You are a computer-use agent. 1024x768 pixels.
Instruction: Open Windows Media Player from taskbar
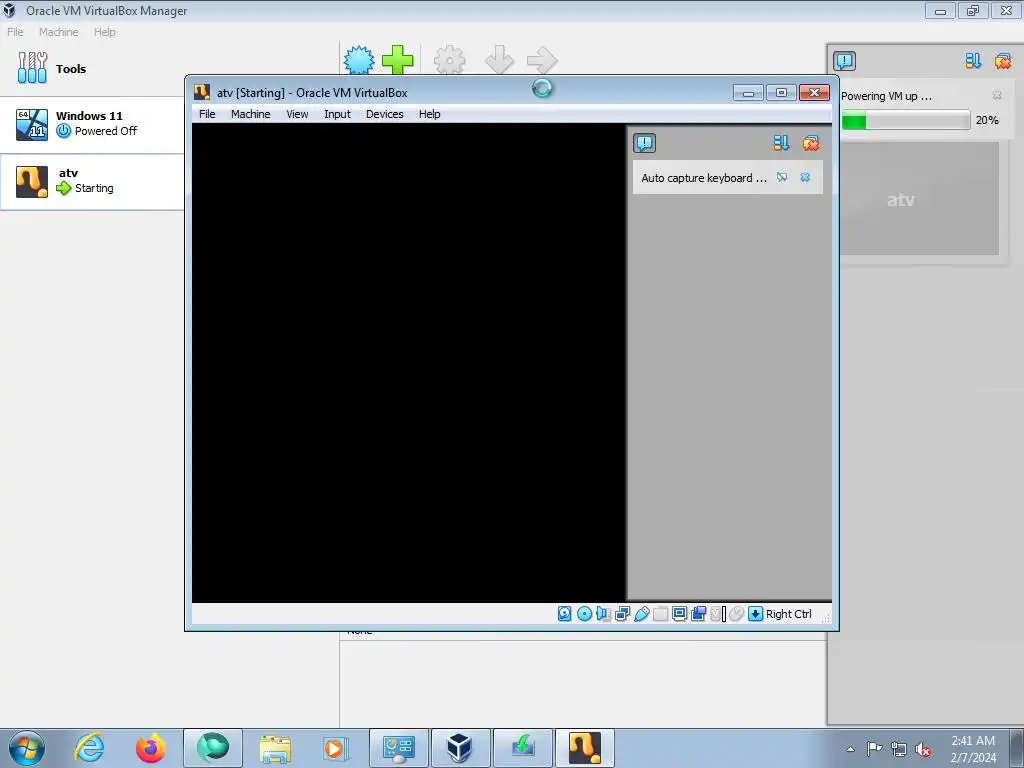click(335, 748)
